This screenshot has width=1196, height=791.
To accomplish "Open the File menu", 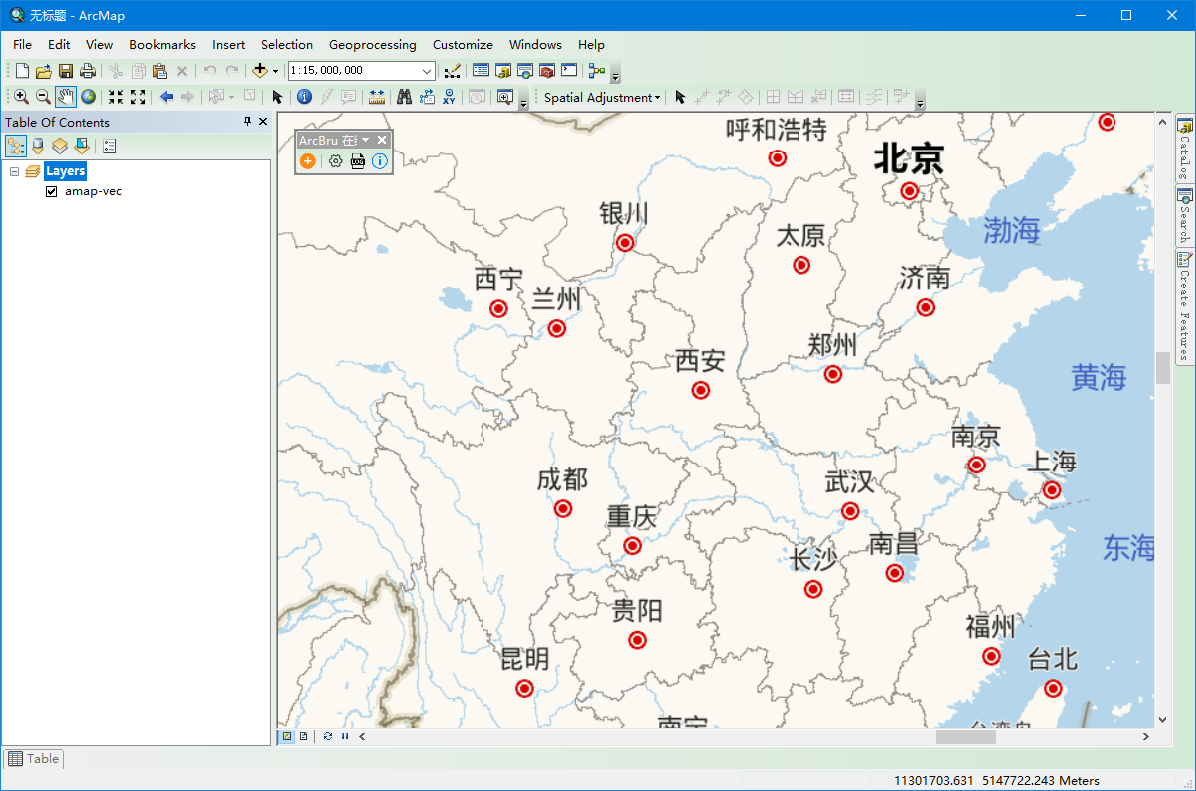I will (22, 45).
